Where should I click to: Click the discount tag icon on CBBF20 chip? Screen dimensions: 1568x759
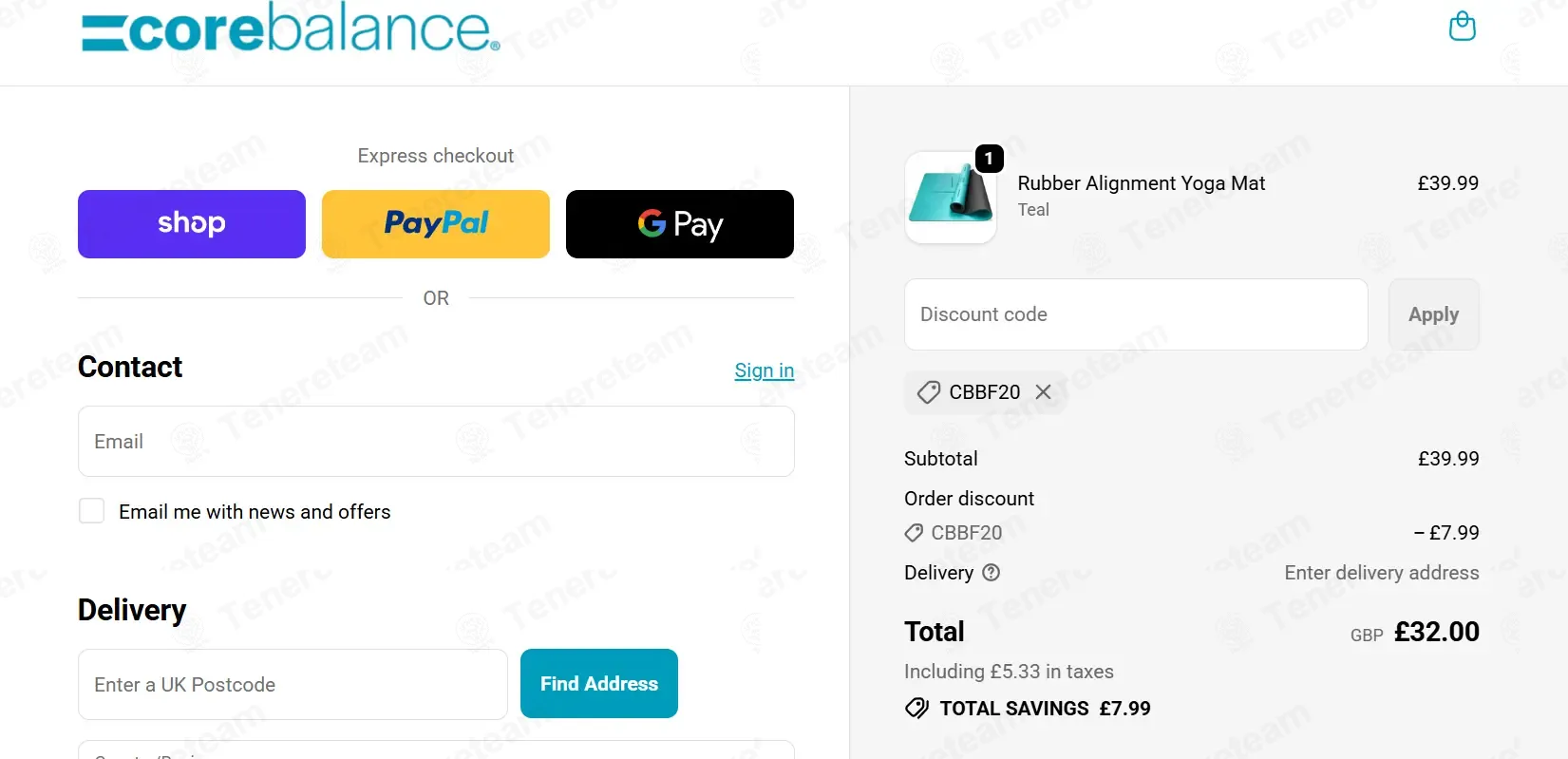coord(928,392)
